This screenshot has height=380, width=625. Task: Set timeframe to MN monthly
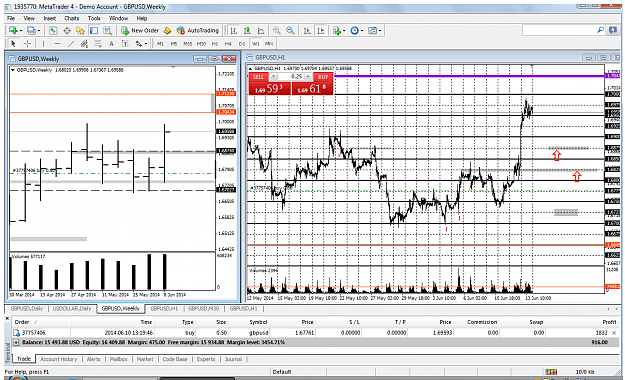[x=269, y=43]
